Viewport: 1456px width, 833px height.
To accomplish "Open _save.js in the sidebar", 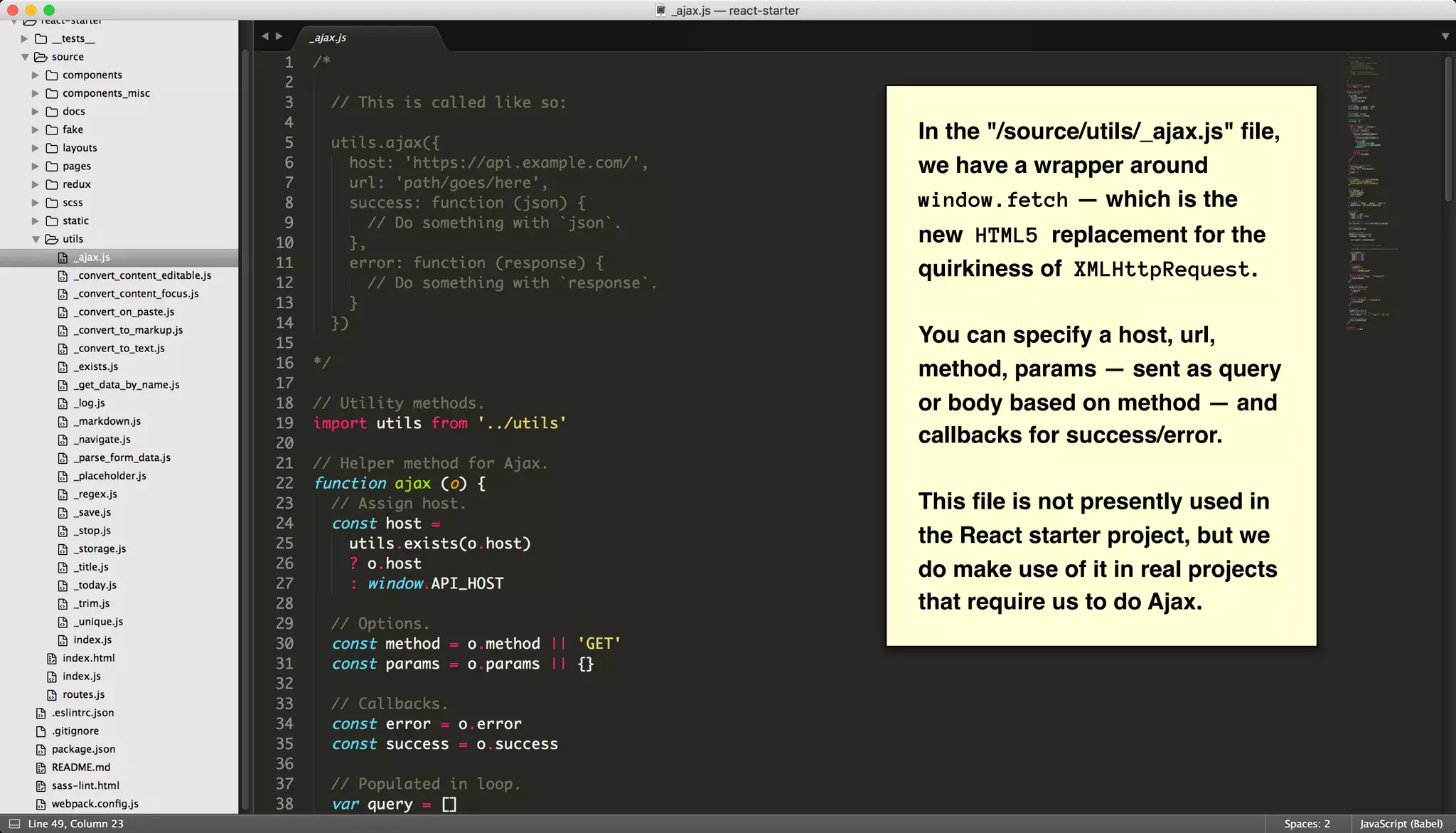I will click(92, 512).
